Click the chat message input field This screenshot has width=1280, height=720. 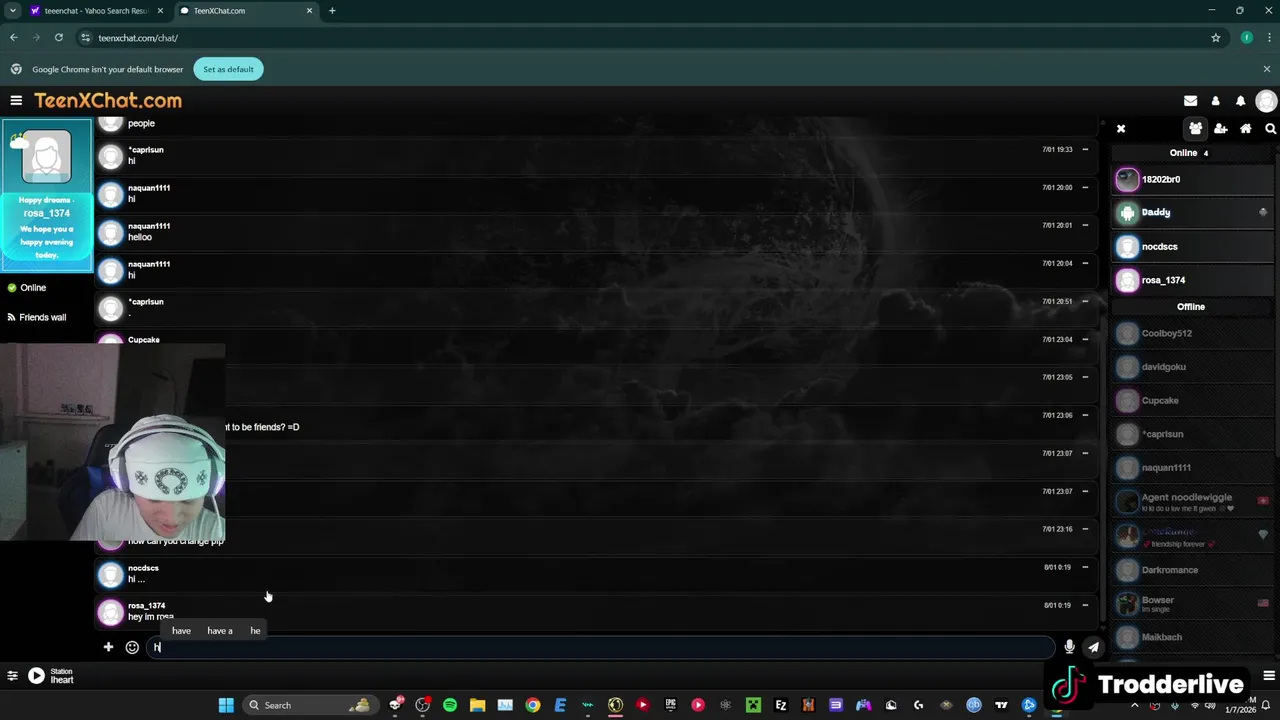click(600, 647)
